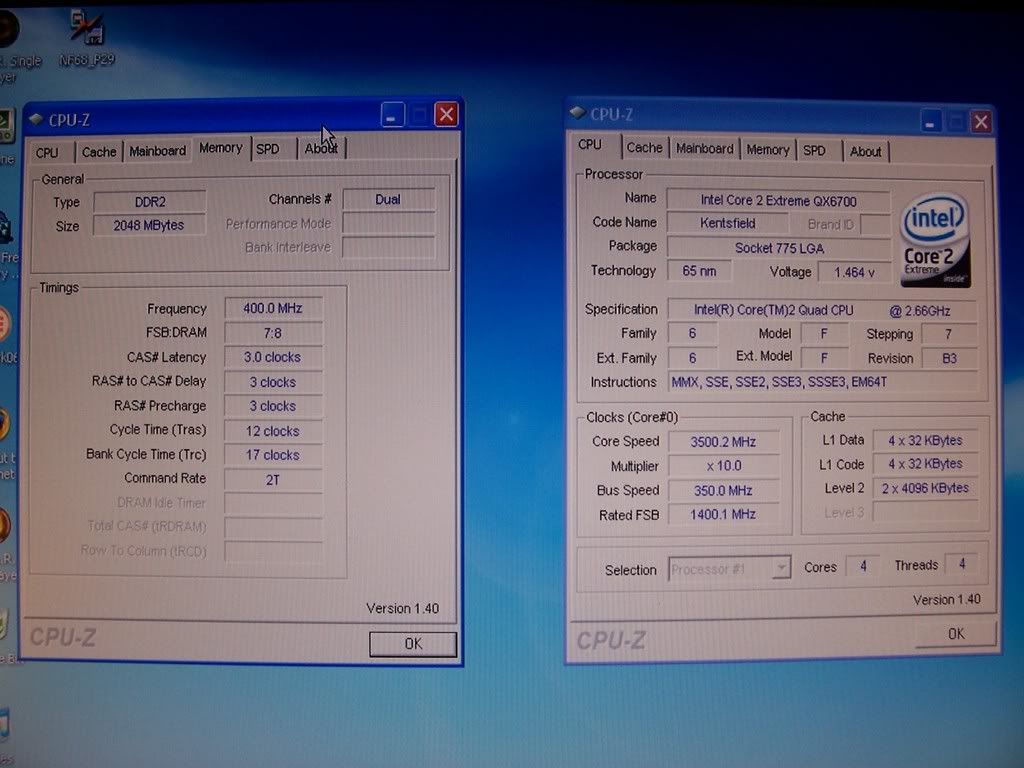Viewport: 1024px width, 768px height.
Task: Select the Memory tab in the processor window
Action: (x=768, y=150)
